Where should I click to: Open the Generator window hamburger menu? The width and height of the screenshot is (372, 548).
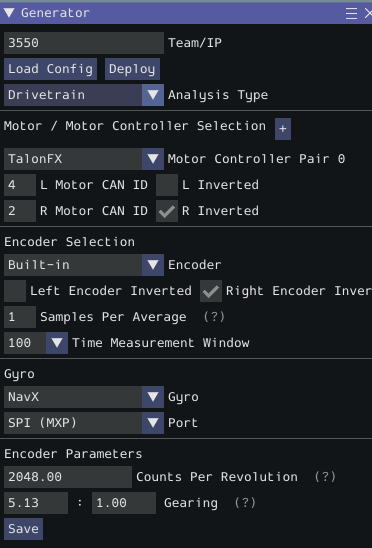[x=351, y=14]
